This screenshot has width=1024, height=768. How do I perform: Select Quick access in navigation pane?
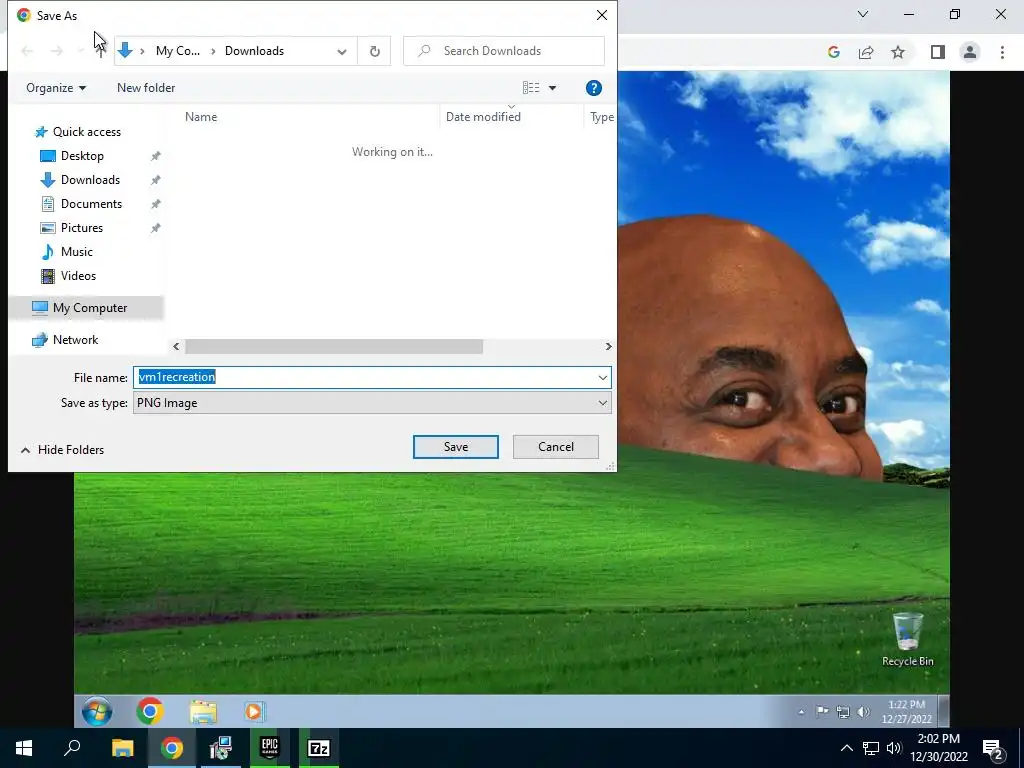(86, 132)
